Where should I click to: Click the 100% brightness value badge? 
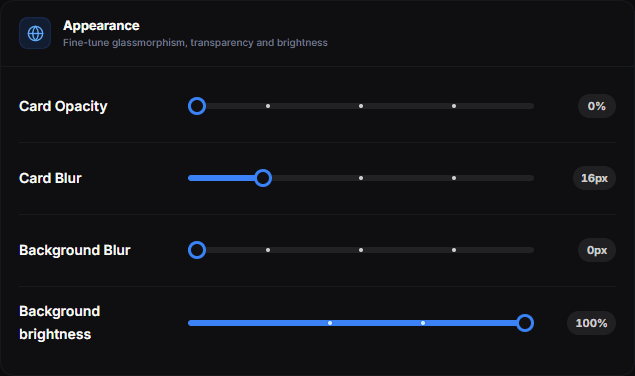pyautogui.click(x=591, y=323)
